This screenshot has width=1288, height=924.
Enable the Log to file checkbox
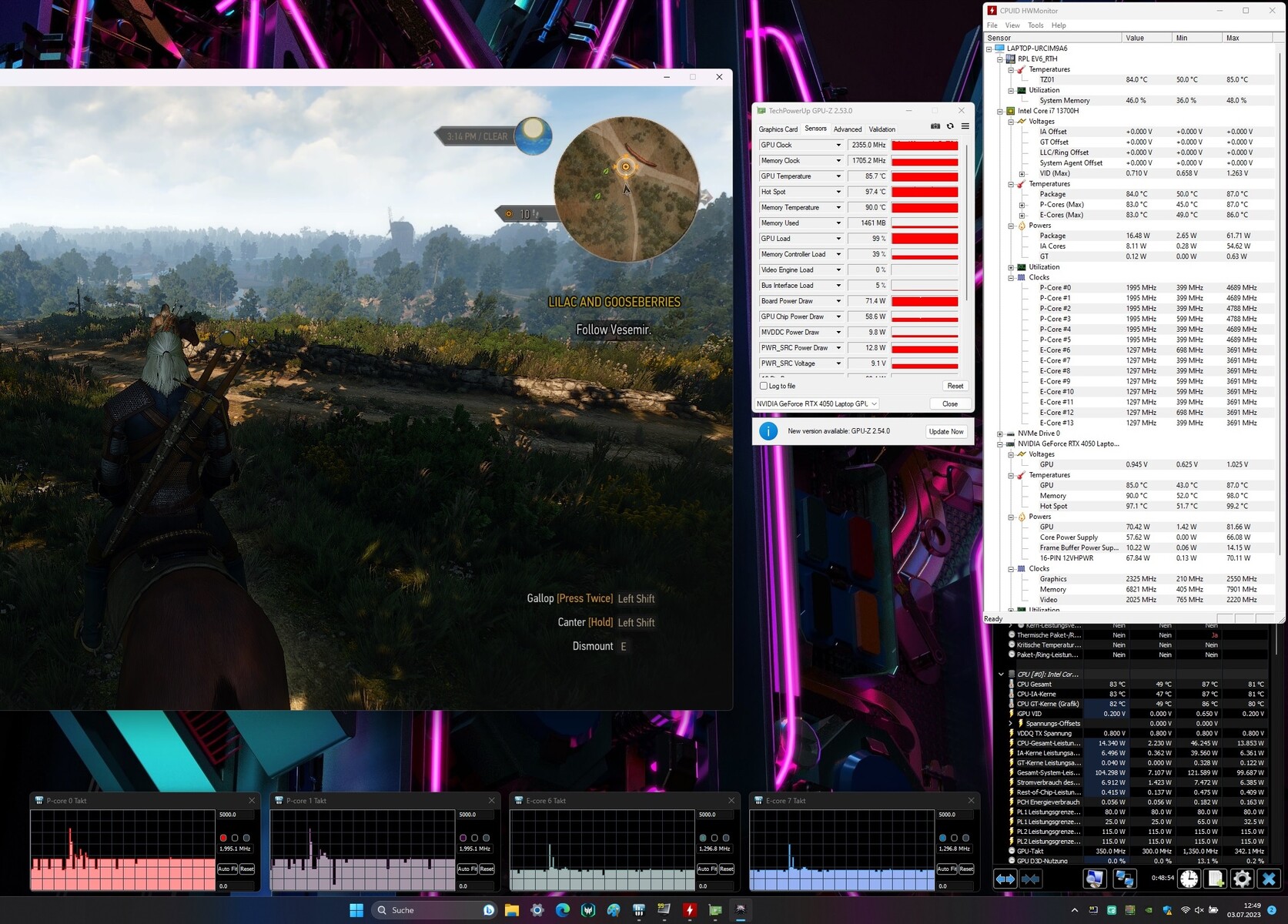[764, 386]
